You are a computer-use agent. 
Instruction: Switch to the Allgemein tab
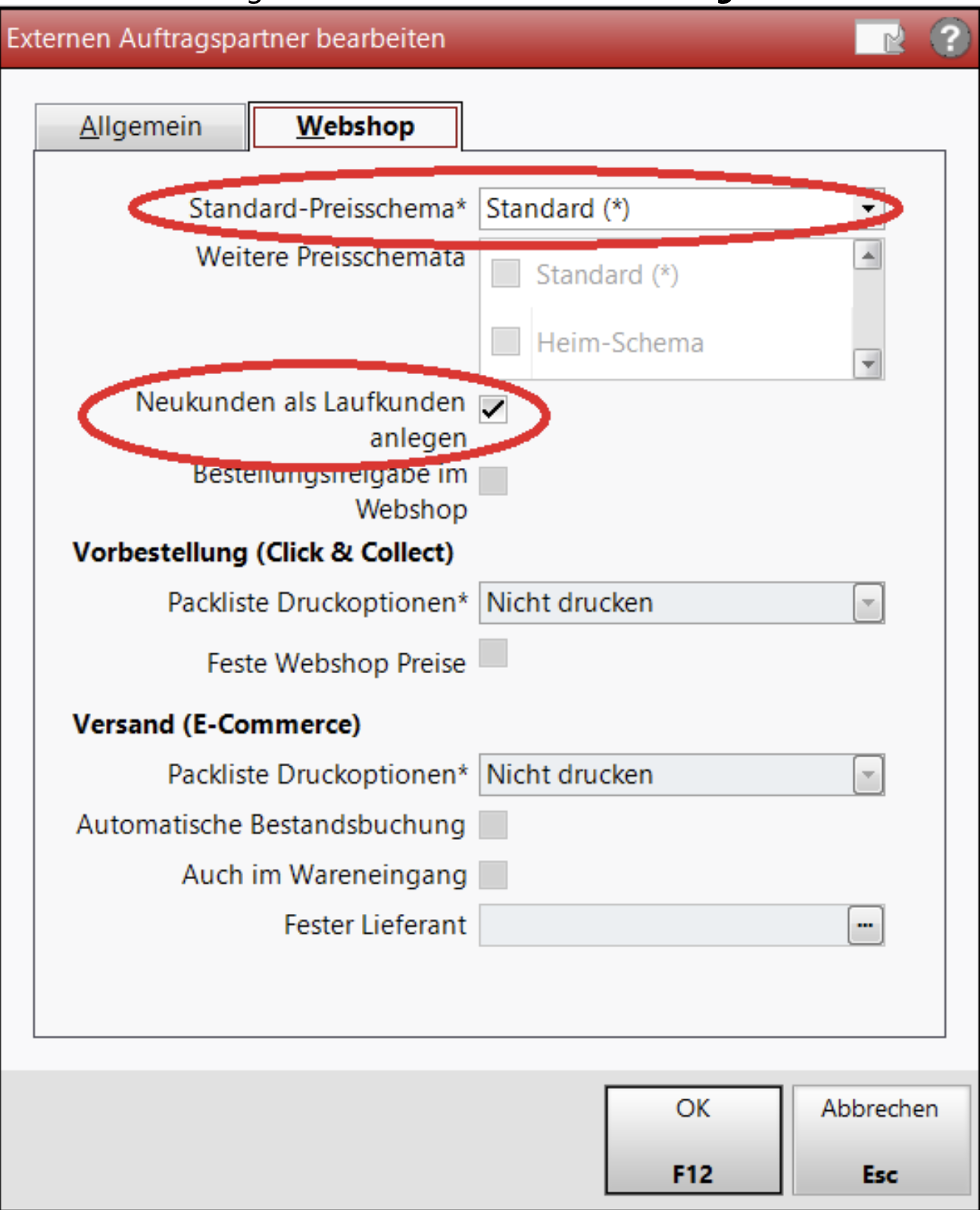[x=141, y=126]
